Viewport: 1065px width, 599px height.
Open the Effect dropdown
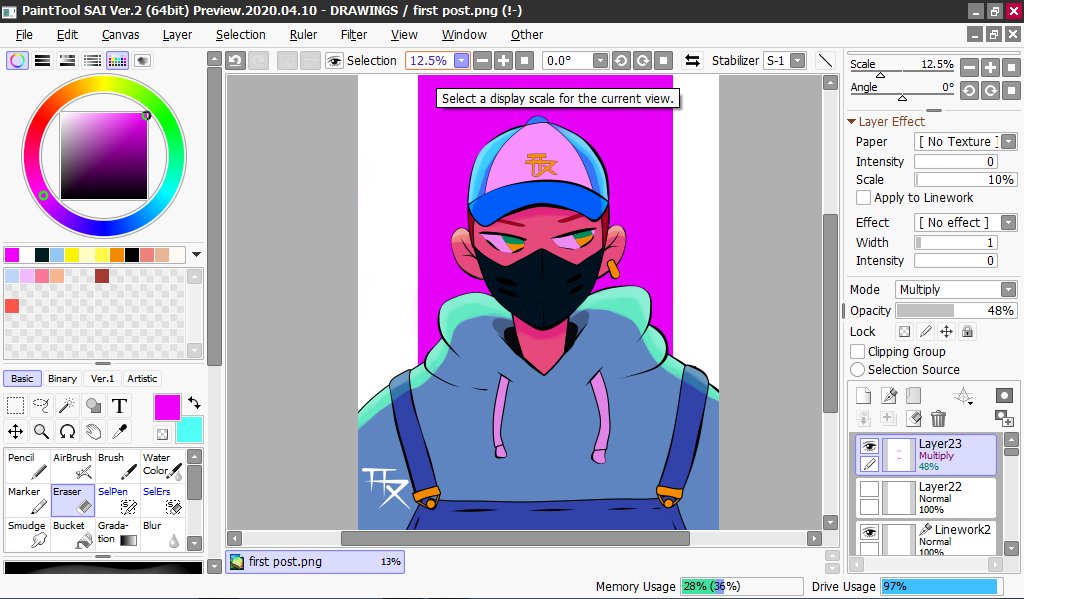point(1009,222)
